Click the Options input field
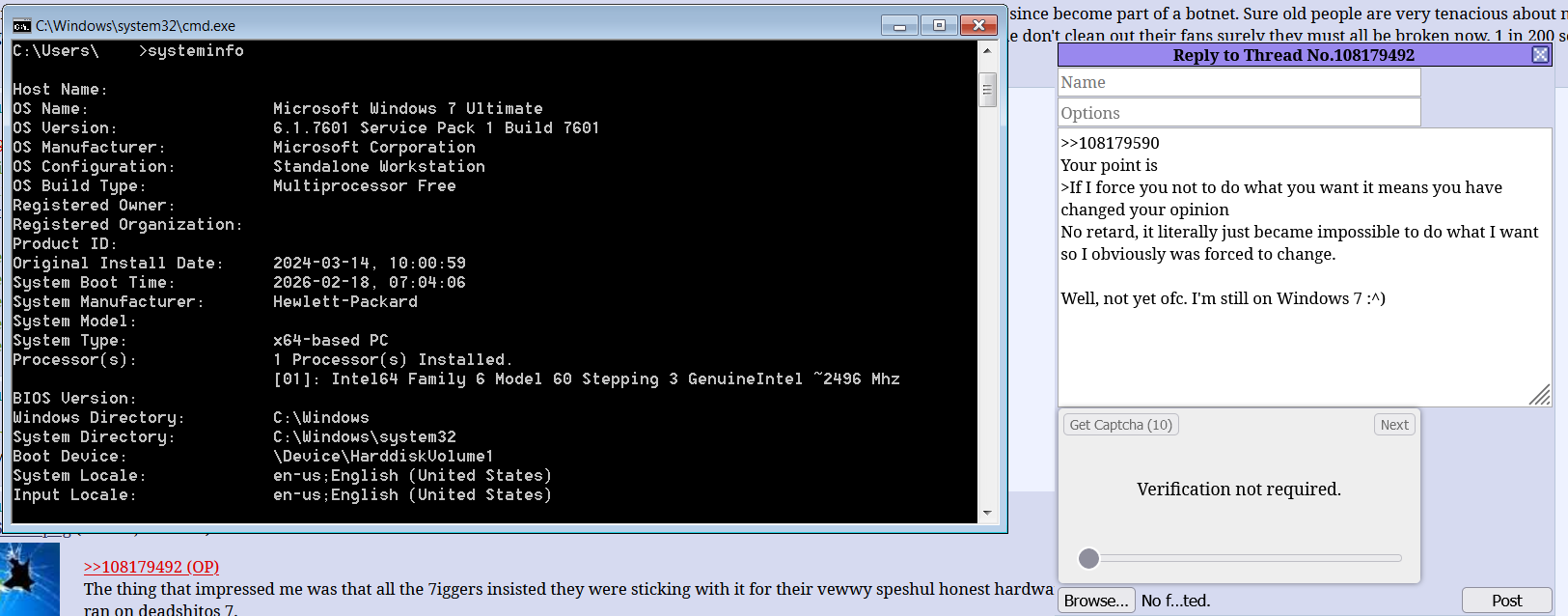Viewport: 1568px width, 616px height. tap(1239, 113)
